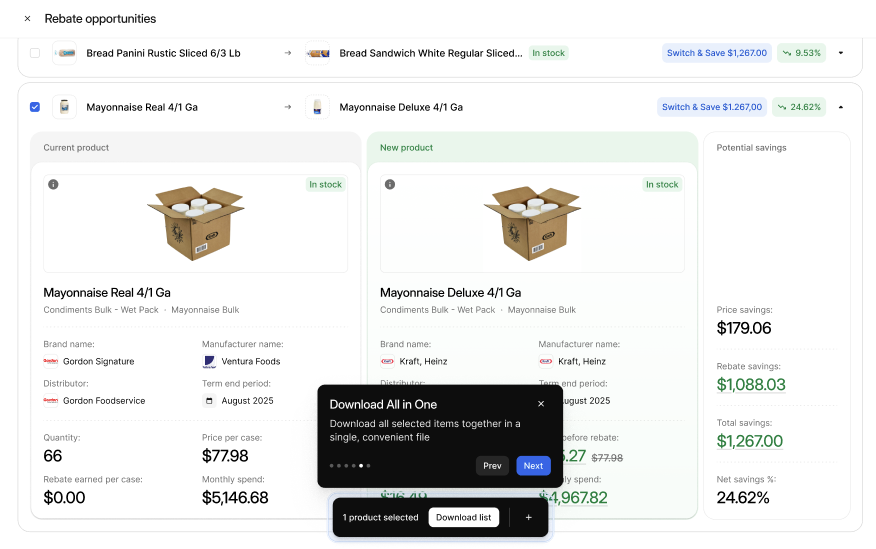Expand the Bread Panini row details
876x549 pixels.
click(840, 53)
